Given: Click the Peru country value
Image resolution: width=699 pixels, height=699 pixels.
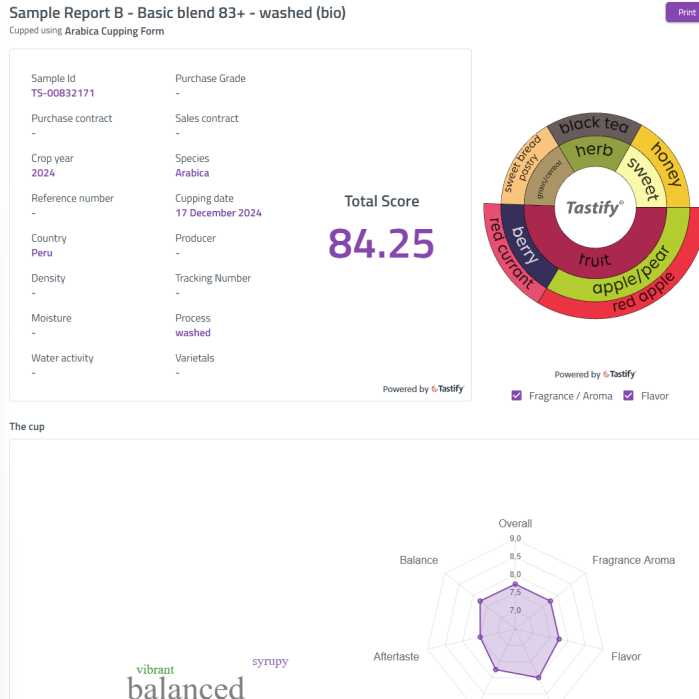Looking at the screenshot, I should pos(42,253).
